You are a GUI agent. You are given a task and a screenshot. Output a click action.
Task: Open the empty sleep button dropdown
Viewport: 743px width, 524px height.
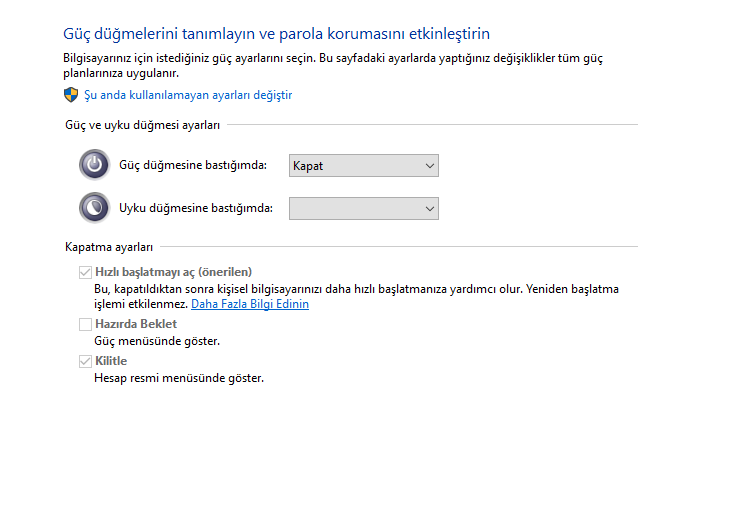point(364,208)
